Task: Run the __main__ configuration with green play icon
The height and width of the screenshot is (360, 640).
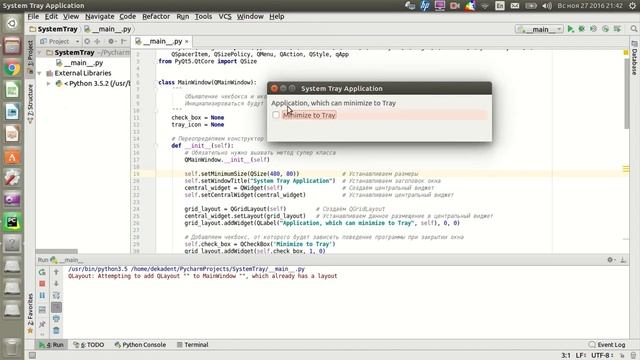Action: pyautogui.click(x=571, y=29)
